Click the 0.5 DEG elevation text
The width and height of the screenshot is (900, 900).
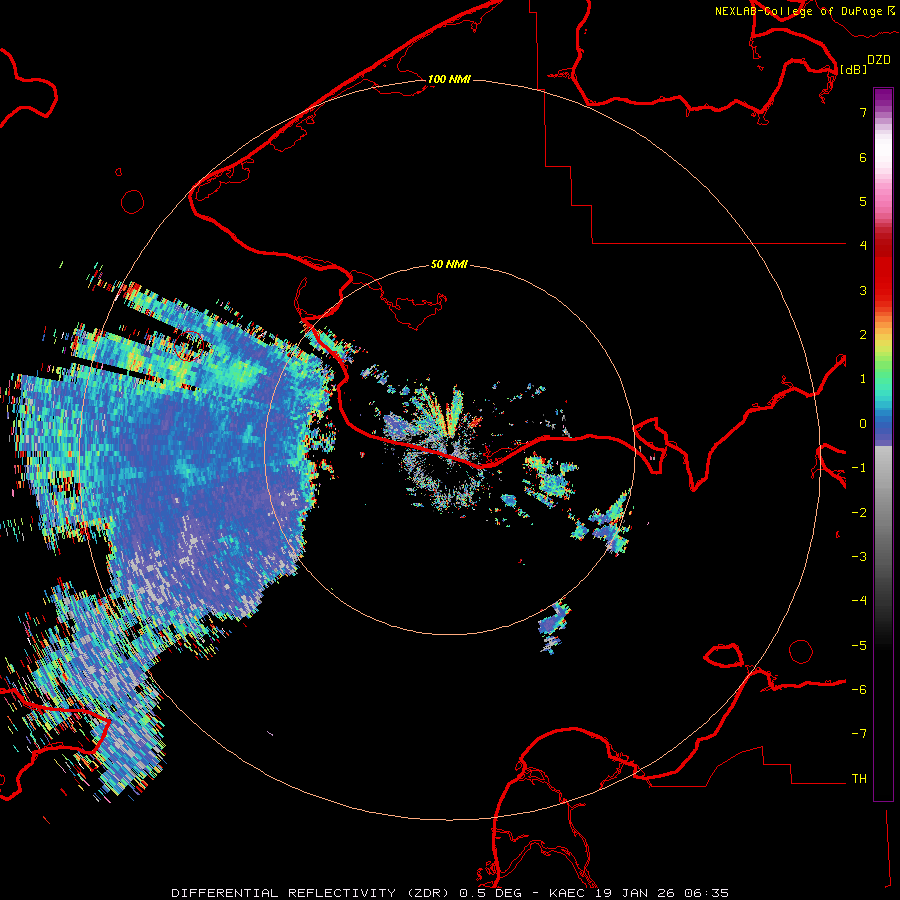(x=490, y=893)
